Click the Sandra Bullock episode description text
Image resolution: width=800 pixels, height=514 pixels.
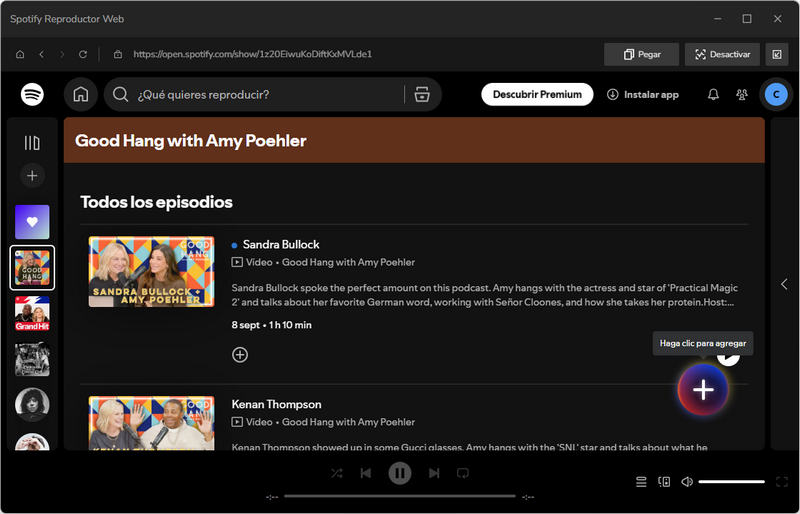click(485, 295)
